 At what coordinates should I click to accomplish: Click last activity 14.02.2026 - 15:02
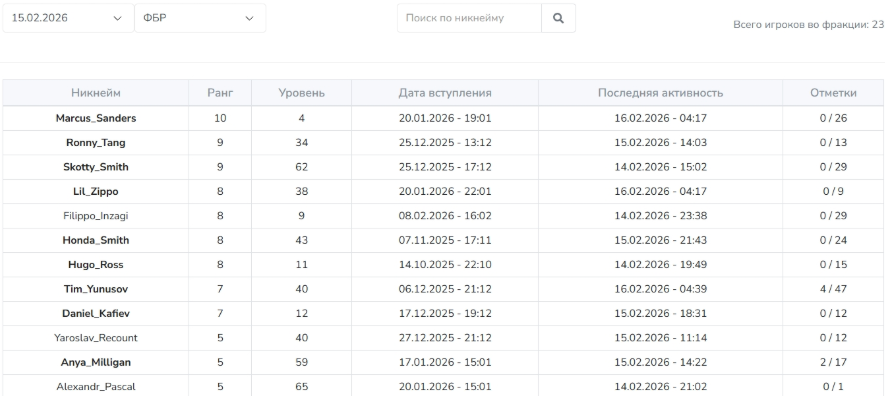click(x=660, y=167)
